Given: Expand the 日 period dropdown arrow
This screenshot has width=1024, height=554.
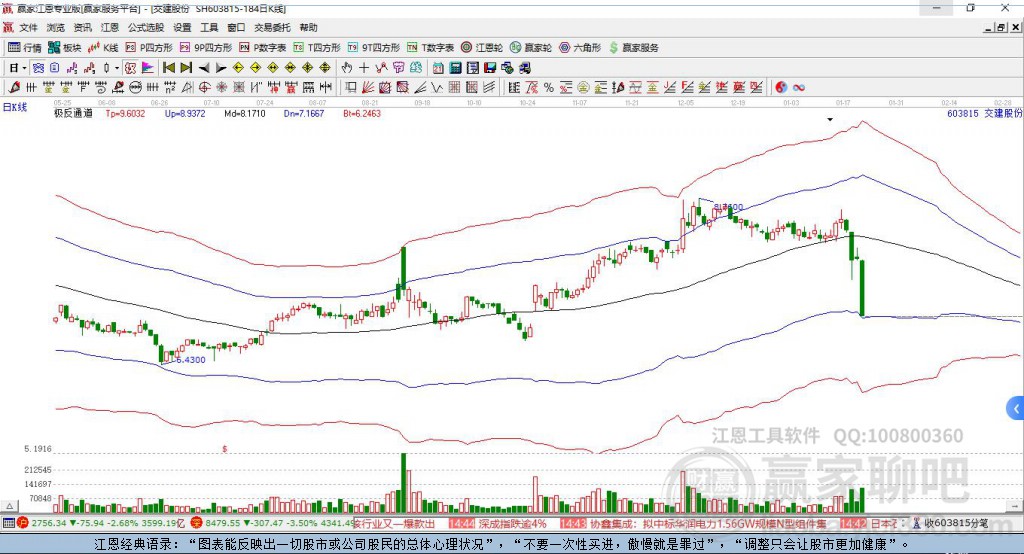Looking at the screenshot, I should point(24,68).
